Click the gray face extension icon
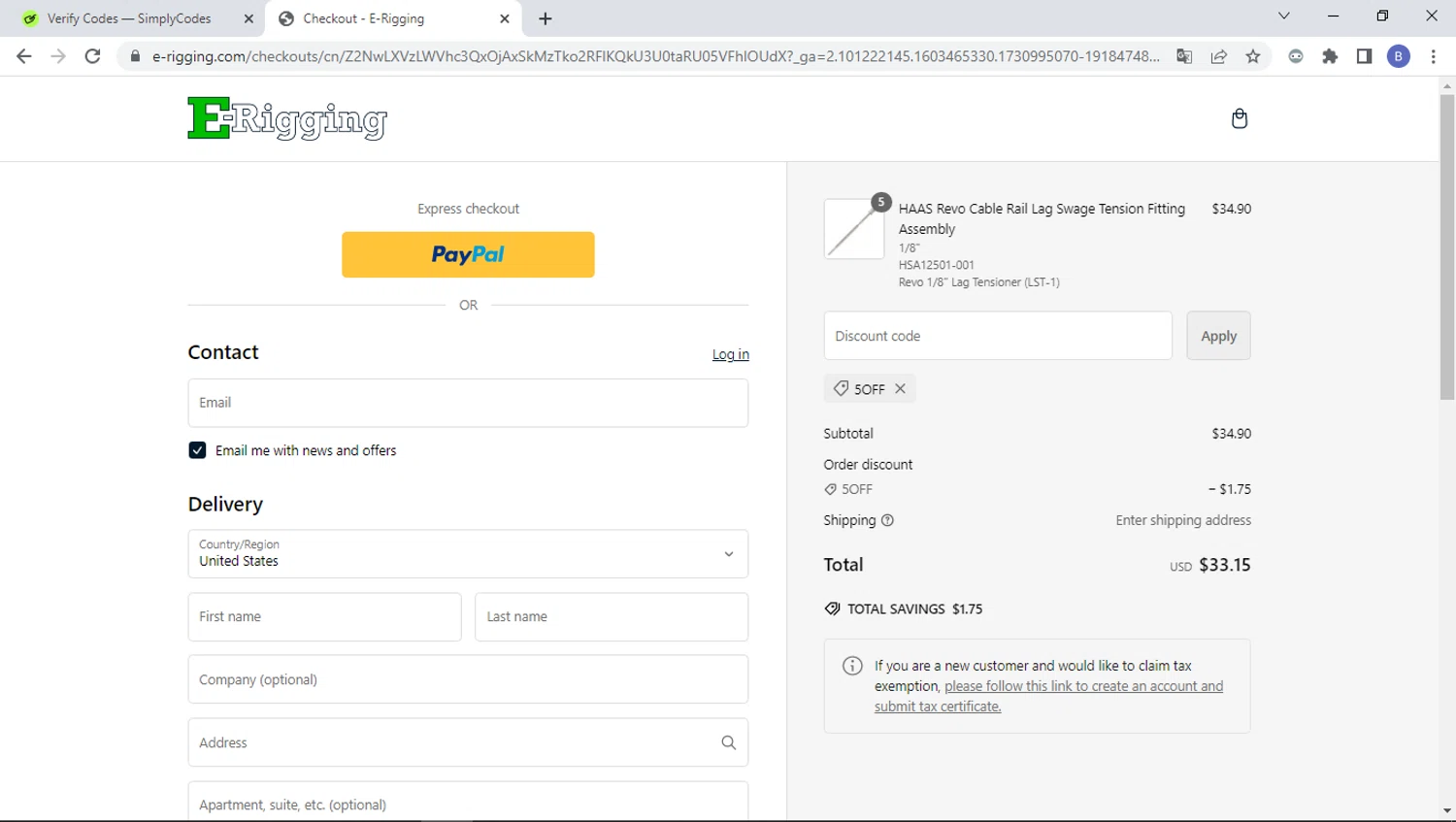1456x822 pixels. pyautogui.click(x=1296, y=56)
